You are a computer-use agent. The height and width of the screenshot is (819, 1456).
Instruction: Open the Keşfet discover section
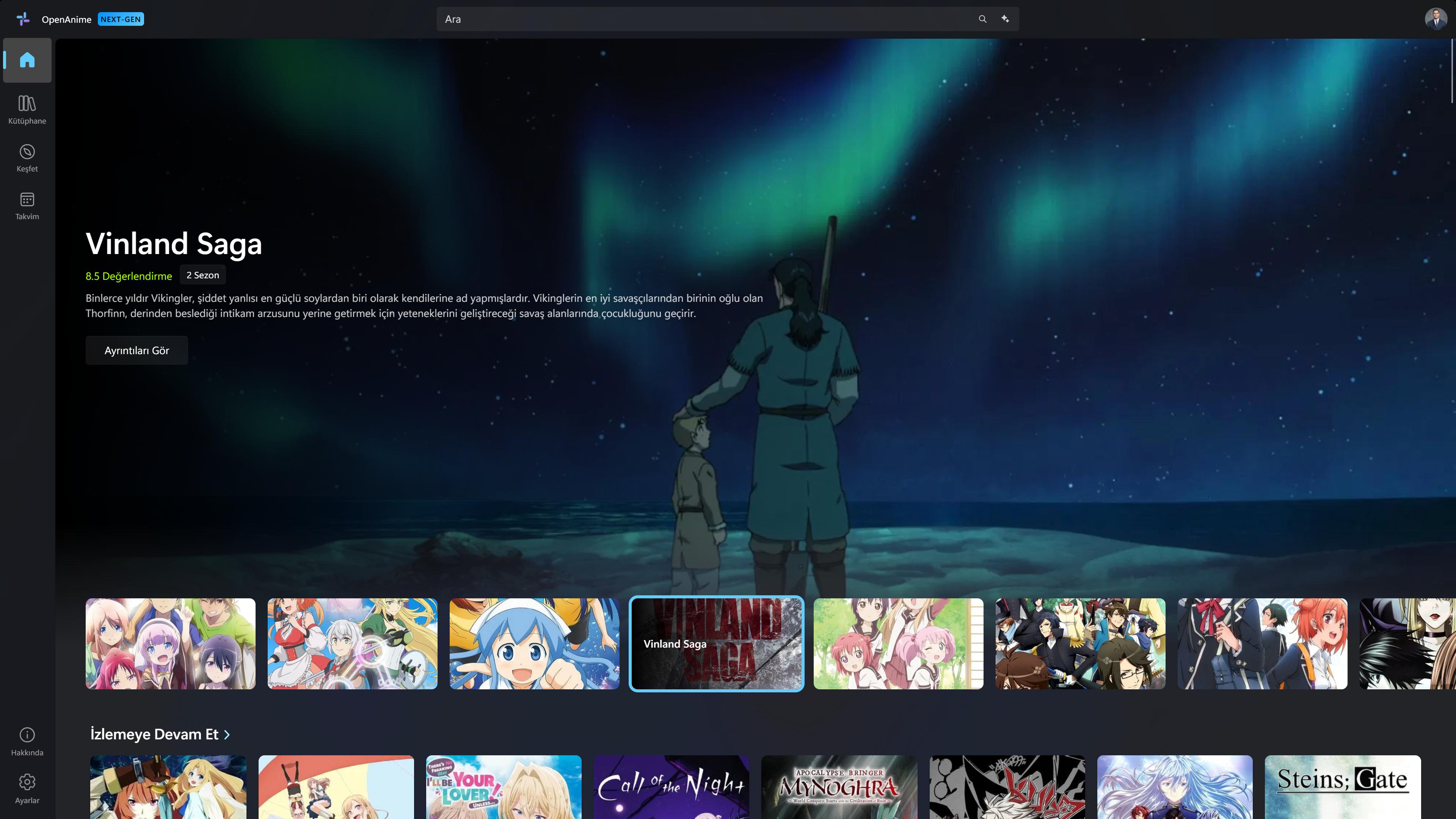point(27,158)
